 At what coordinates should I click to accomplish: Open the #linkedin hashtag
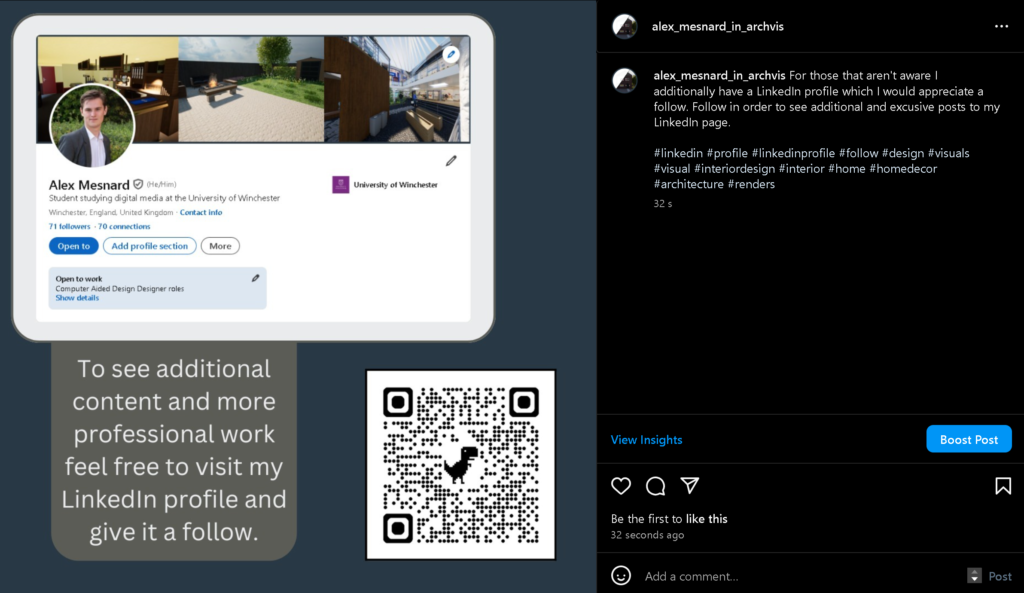point(678,153)
